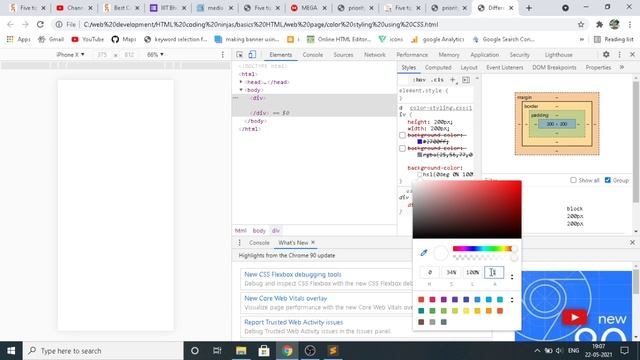Bookmark this page with star icon
Viewport: 640px width, 360px height.
581,24
